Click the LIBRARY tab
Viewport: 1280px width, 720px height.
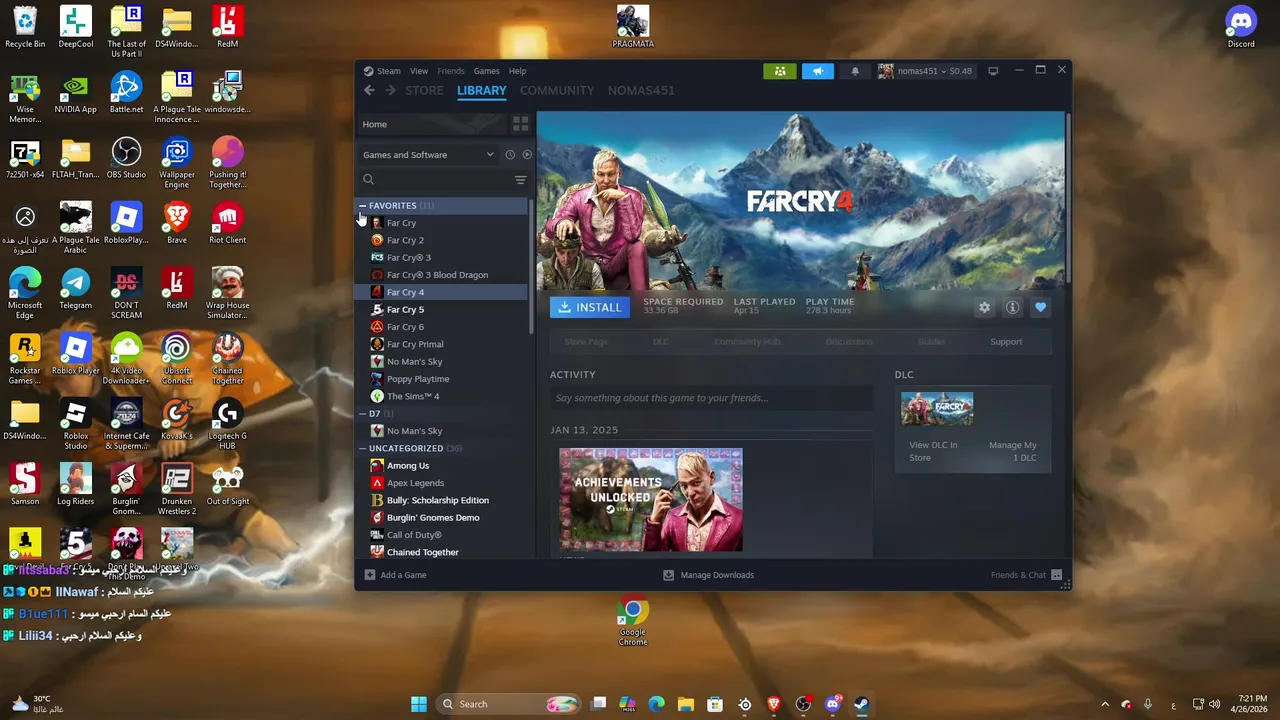tap(482, 90)
